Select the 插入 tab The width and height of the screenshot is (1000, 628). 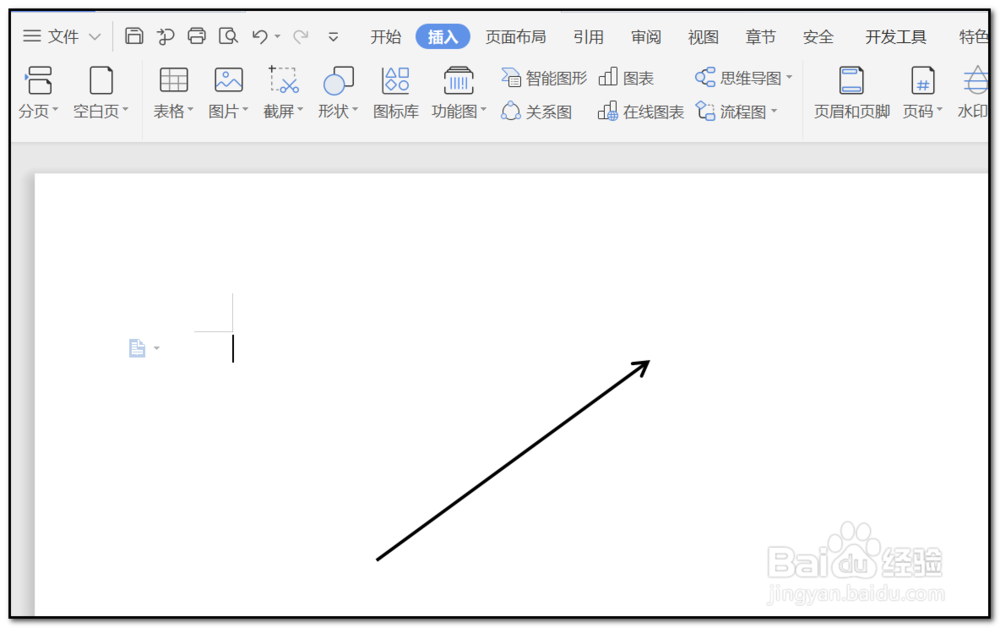(x=443, y=37)
